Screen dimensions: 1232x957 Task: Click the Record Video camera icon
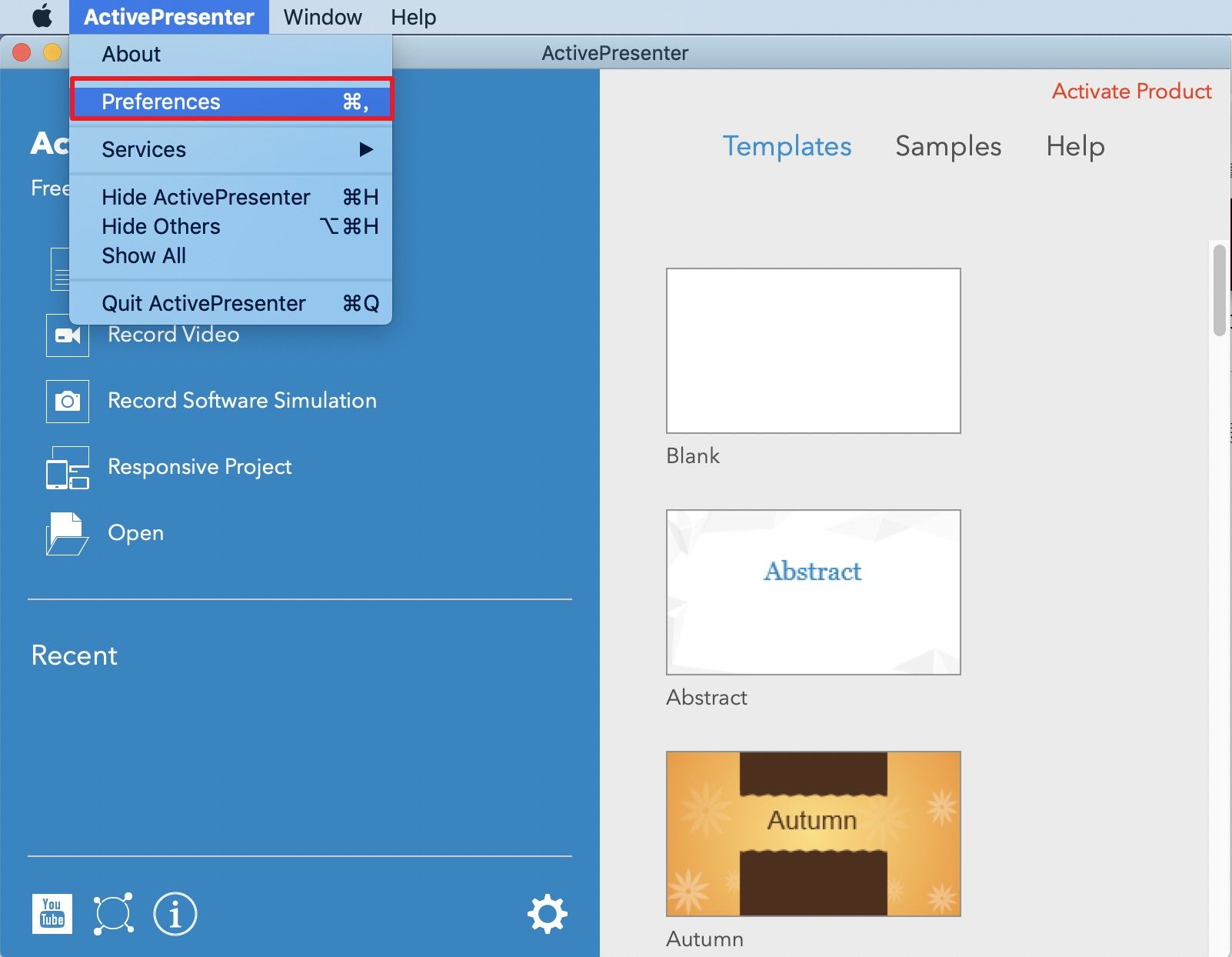pyautogui.click(x=68, y=335)
